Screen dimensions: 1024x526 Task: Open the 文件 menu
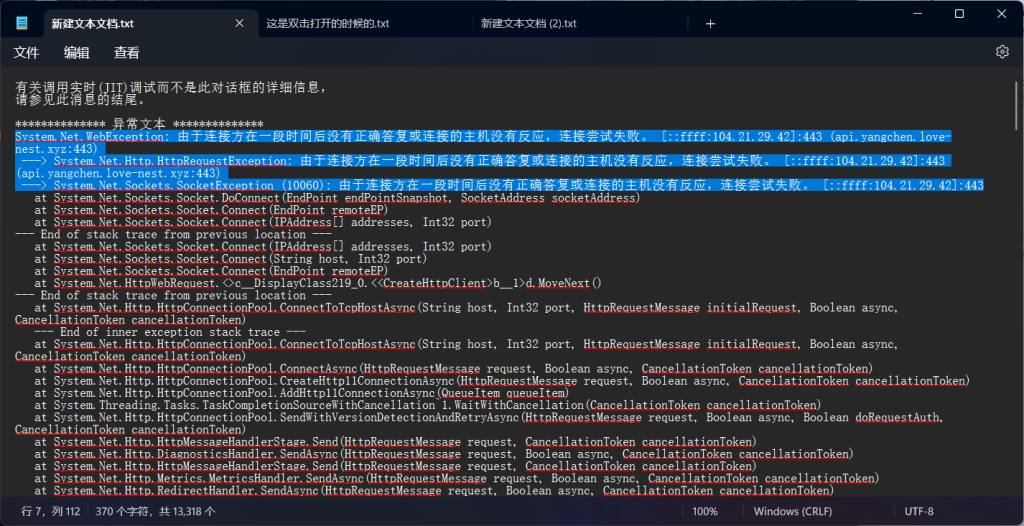pyautogui.click(x=26, y=53)
